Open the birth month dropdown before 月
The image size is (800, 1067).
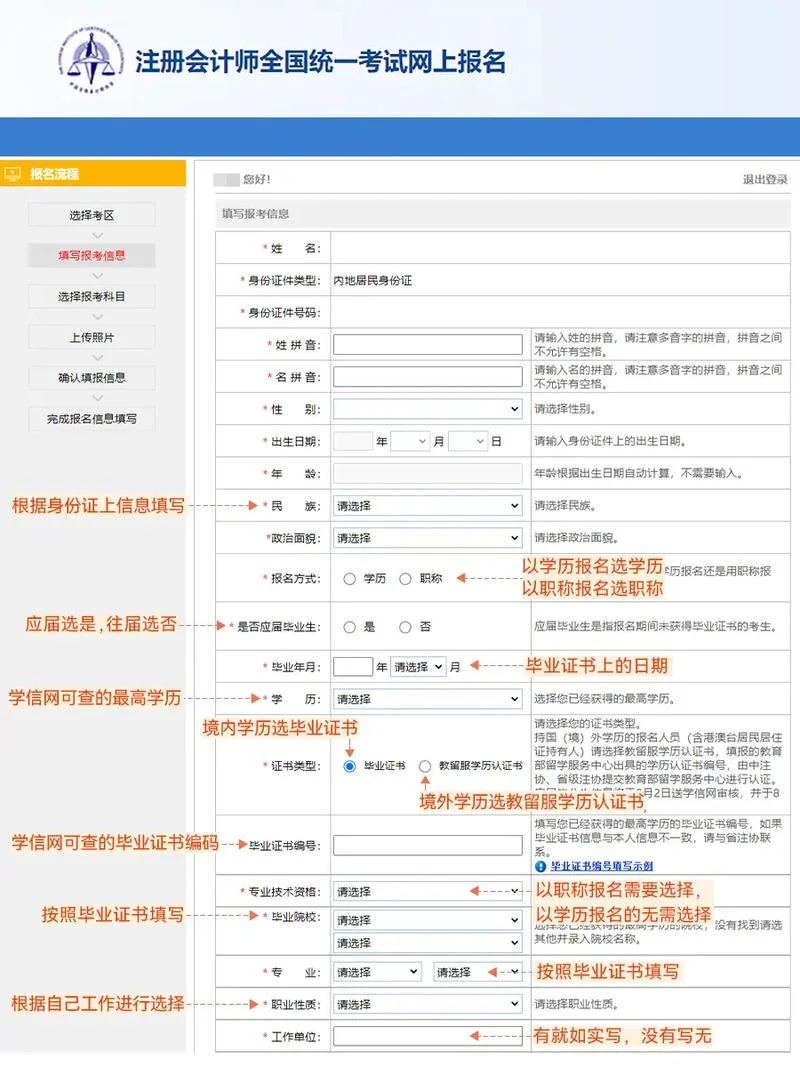tap(410, 442)
